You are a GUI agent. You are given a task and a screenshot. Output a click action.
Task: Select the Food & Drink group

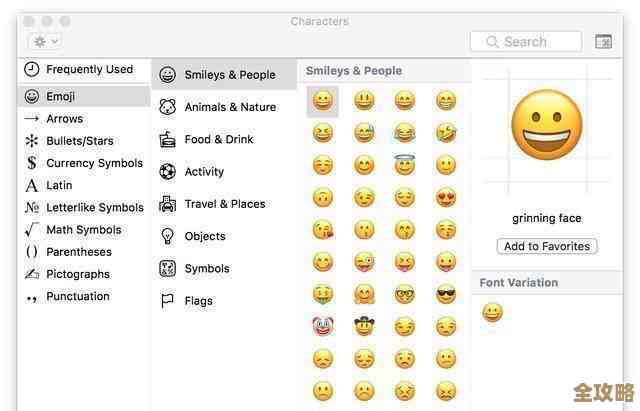click(218, 139)
